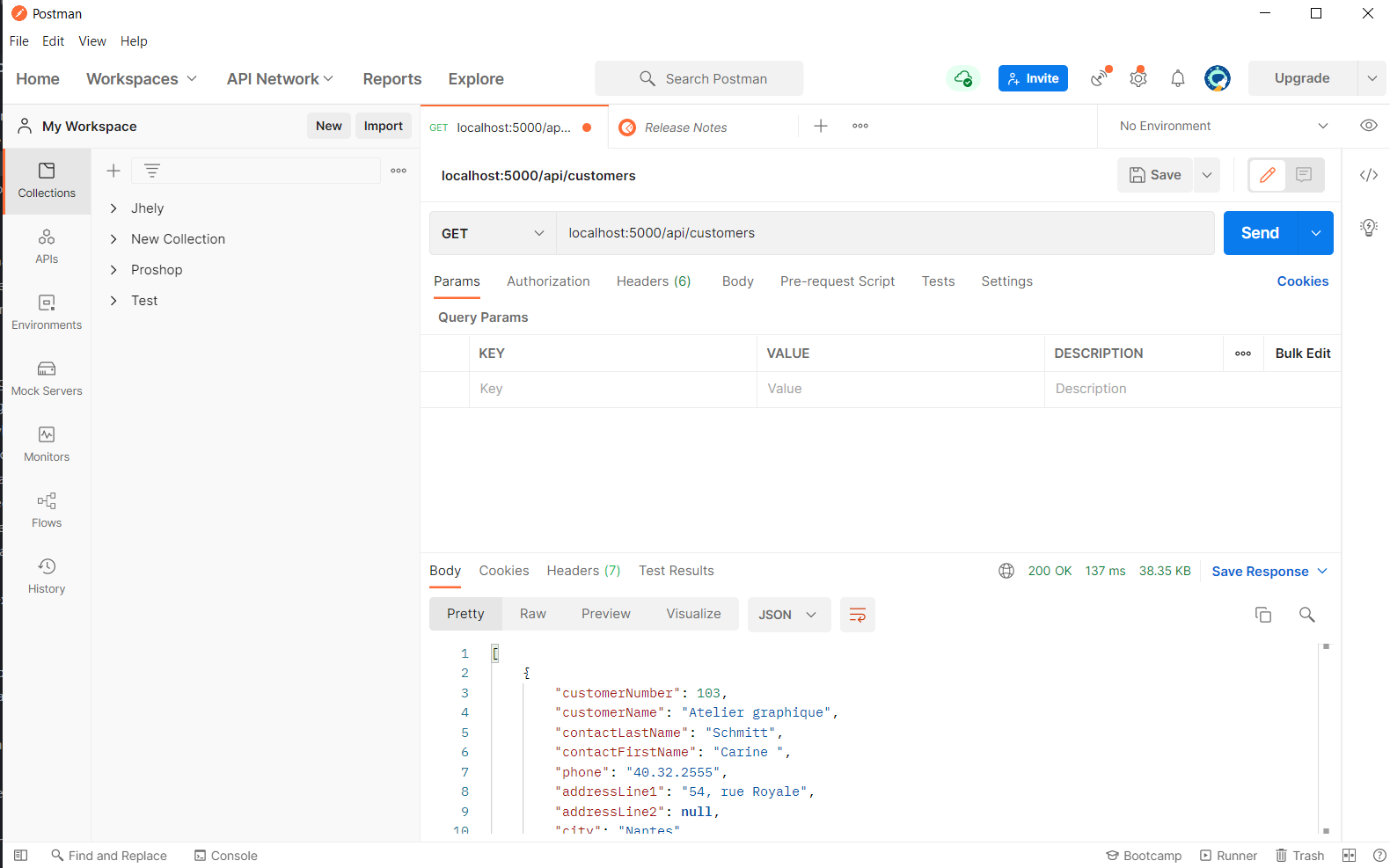Click the Import button
This screenshot has width=1390, height=868.
click(384, 126)
